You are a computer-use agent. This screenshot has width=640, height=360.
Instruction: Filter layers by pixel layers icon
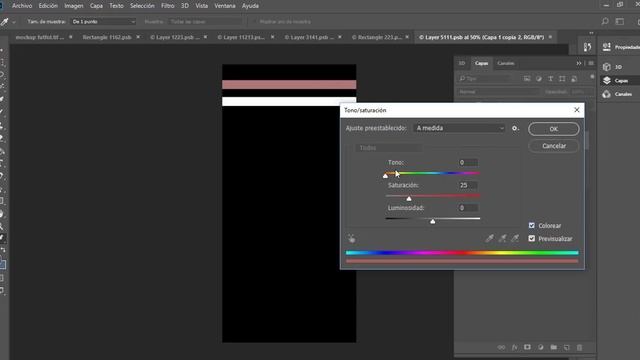(x=527, y=78)
